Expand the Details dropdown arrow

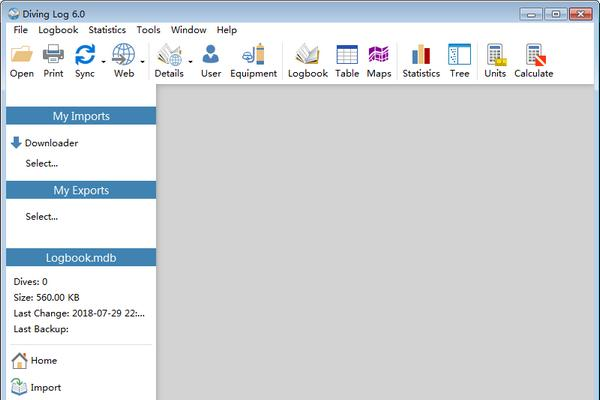pyautogui.click(x=190, y=61)
